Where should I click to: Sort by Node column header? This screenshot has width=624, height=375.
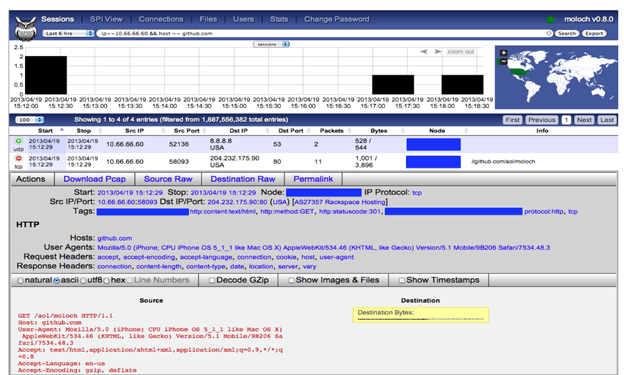pos(437,131)
